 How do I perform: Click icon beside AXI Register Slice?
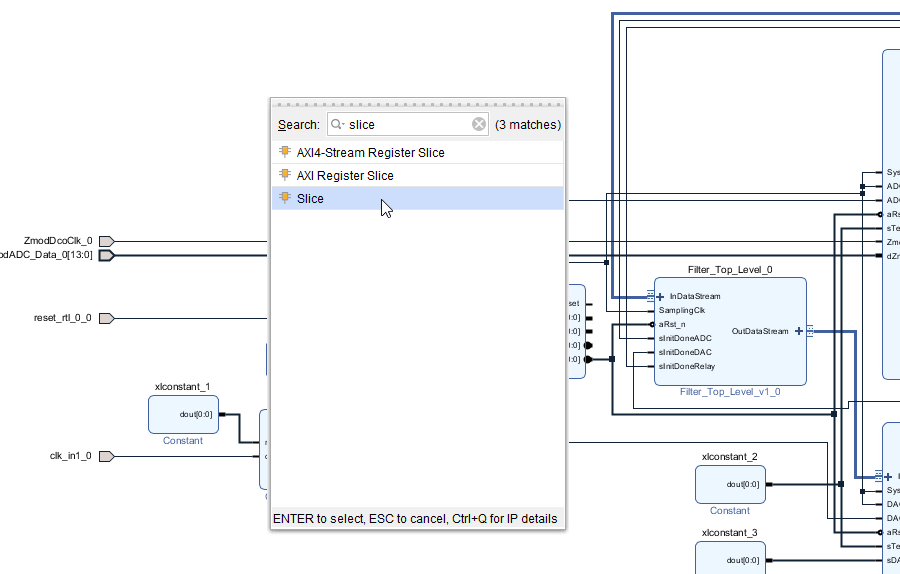click(x=285, y=174)
